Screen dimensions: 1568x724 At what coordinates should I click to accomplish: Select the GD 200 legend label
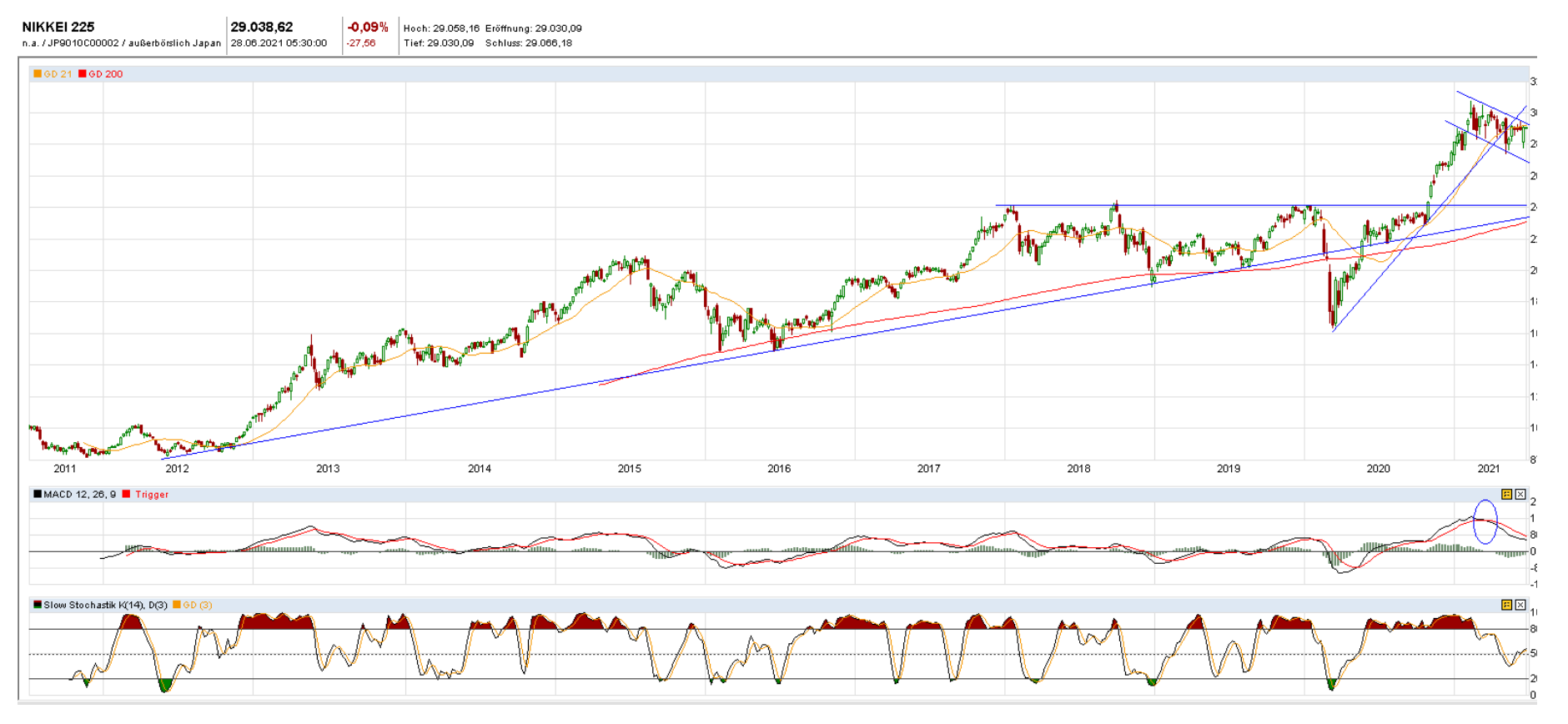click(106, 74)
